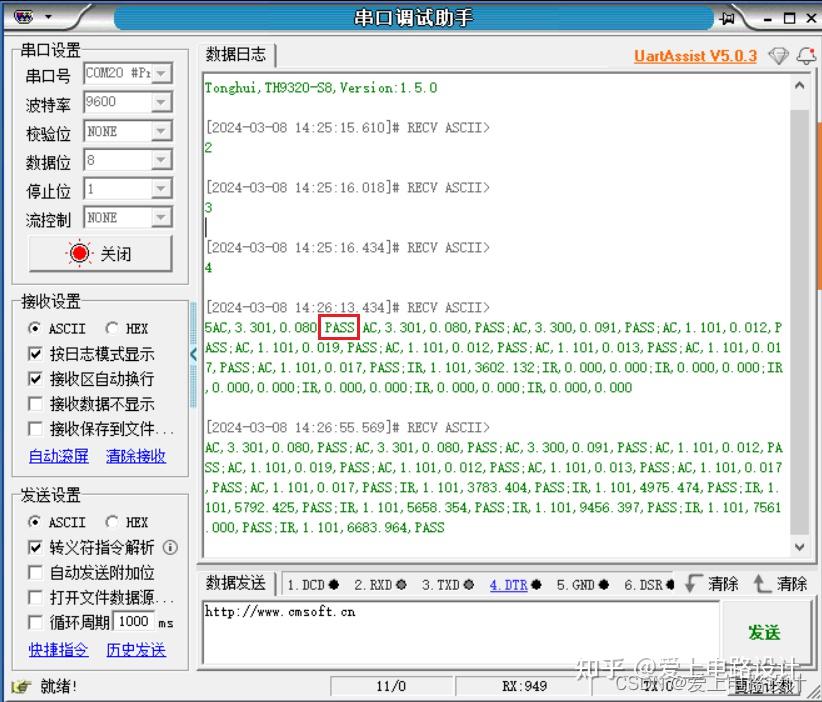This screenshot has width=822, height=702.
Task: Click the red serial port status icon beside 关闭
Action: (77, 252)
